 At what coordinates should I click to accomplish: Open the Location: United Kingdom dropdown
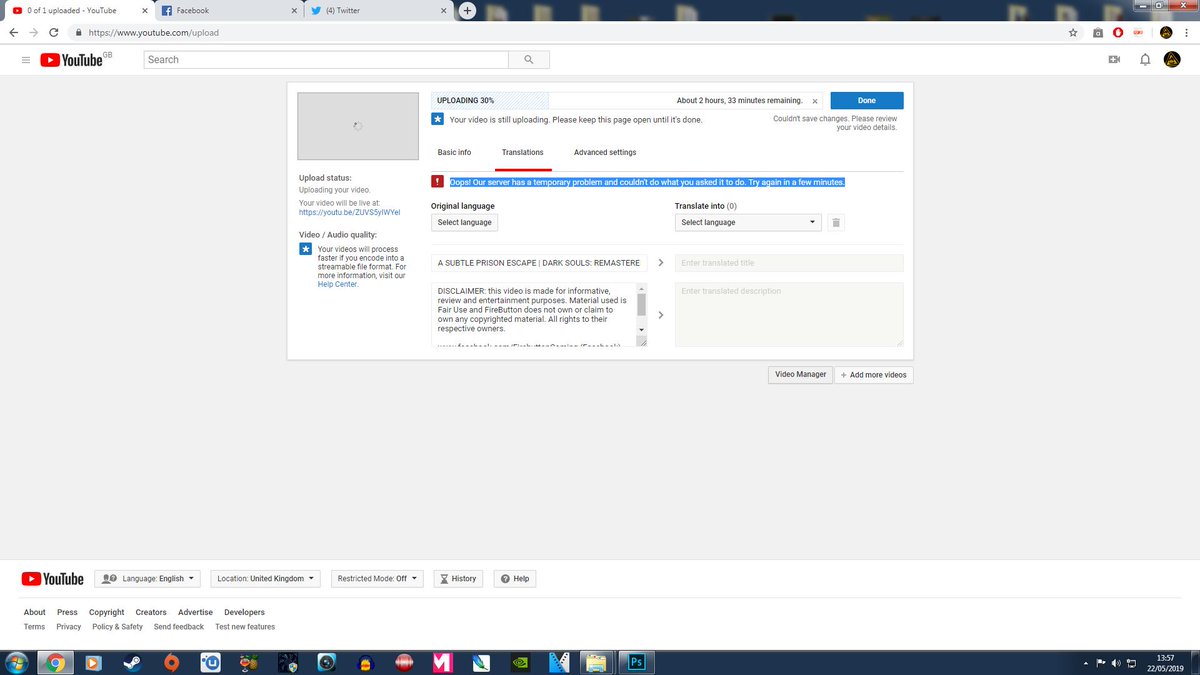(x=266, y=579)
